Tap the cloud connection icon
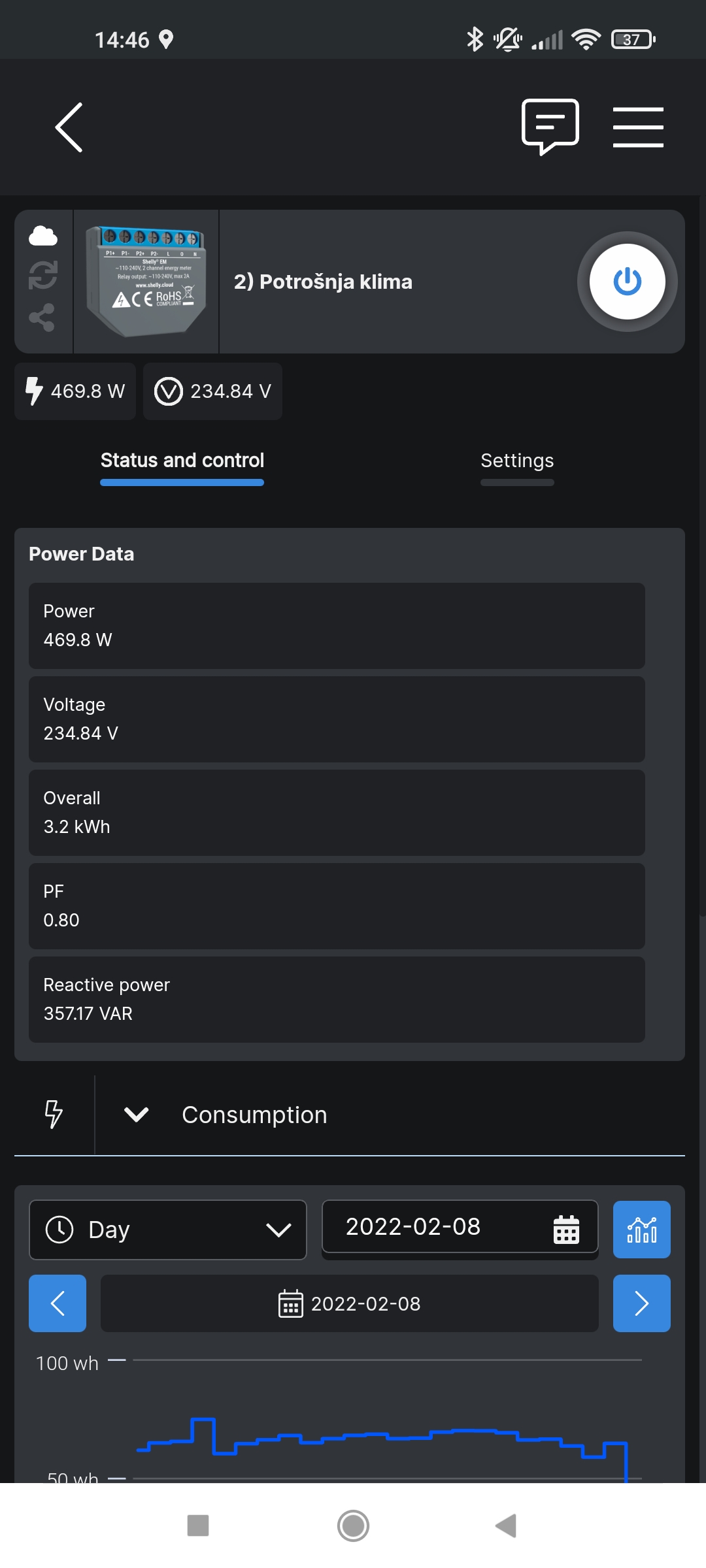This screenshot has height=1568, width=706. point(43,236)
